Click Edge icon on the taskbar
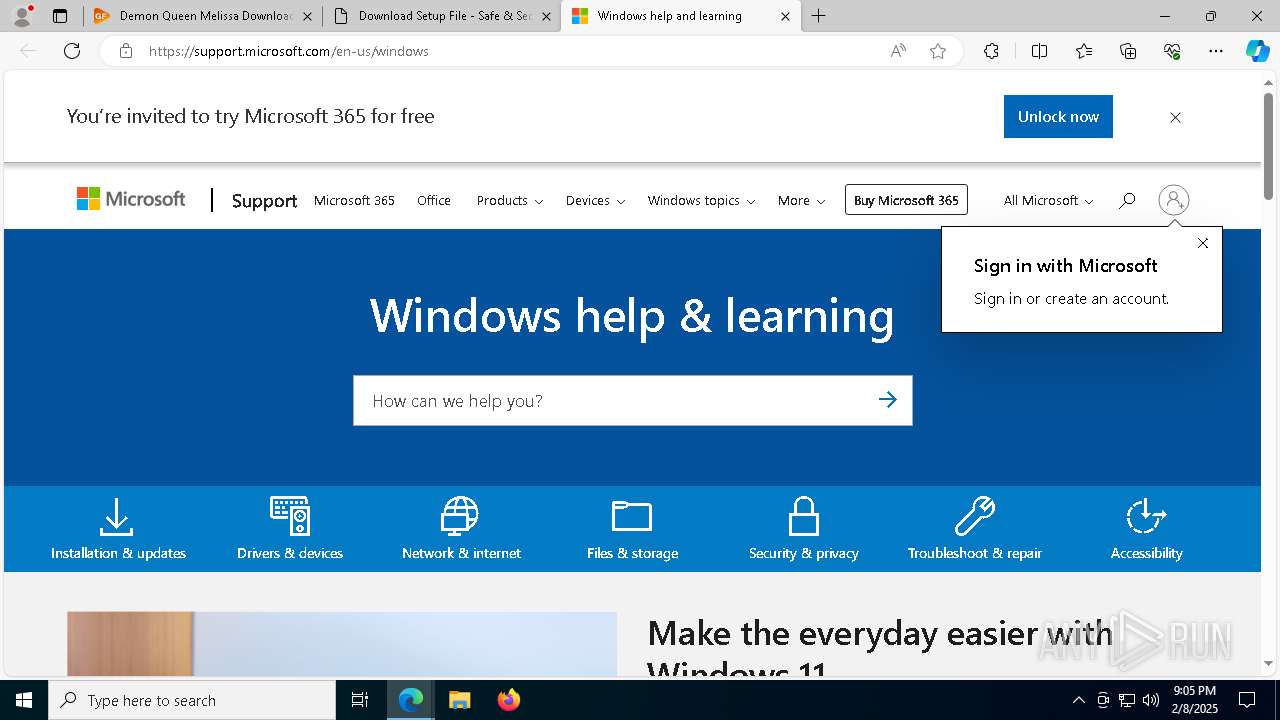Image resolution: width=1280 pixels, height=720 pixels. (411, 700)
